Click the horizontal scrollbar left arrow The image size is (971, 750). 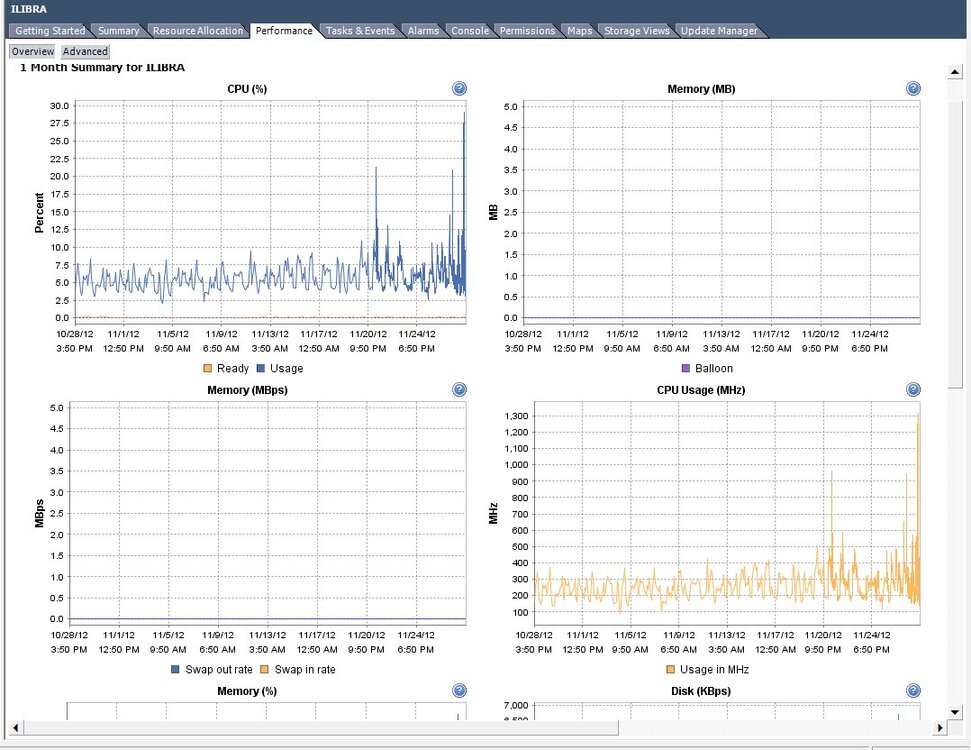tap(15, 728)
